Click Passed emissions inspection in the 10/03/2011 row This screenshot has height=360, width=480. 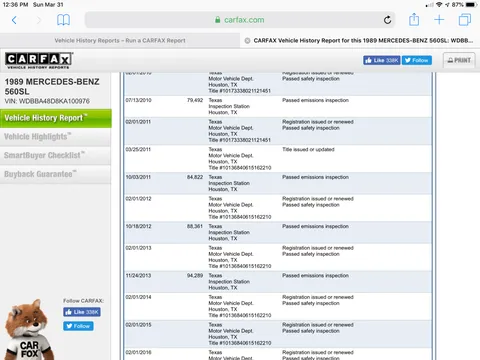315,177
